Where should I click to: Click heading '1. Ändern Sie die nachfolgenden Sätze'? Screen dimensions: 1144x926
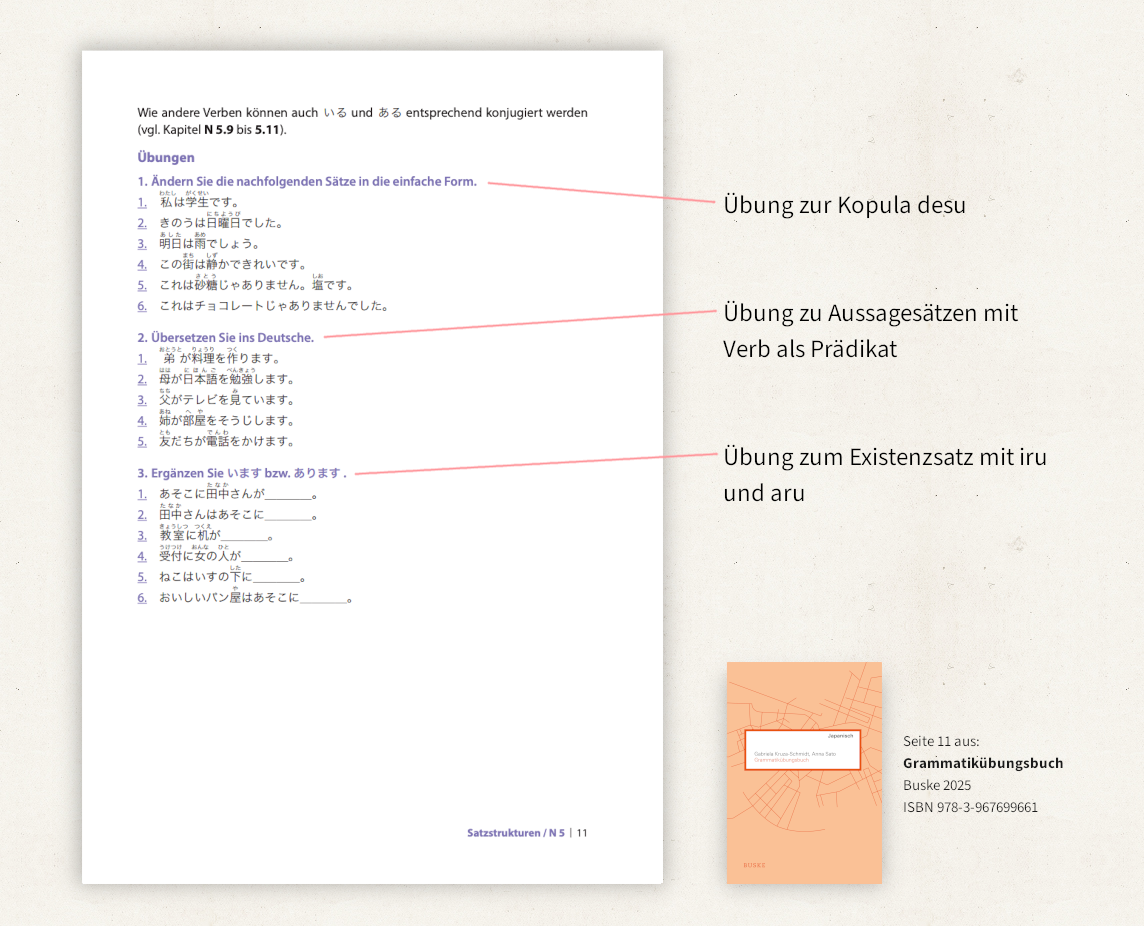(x=307, y=181)
